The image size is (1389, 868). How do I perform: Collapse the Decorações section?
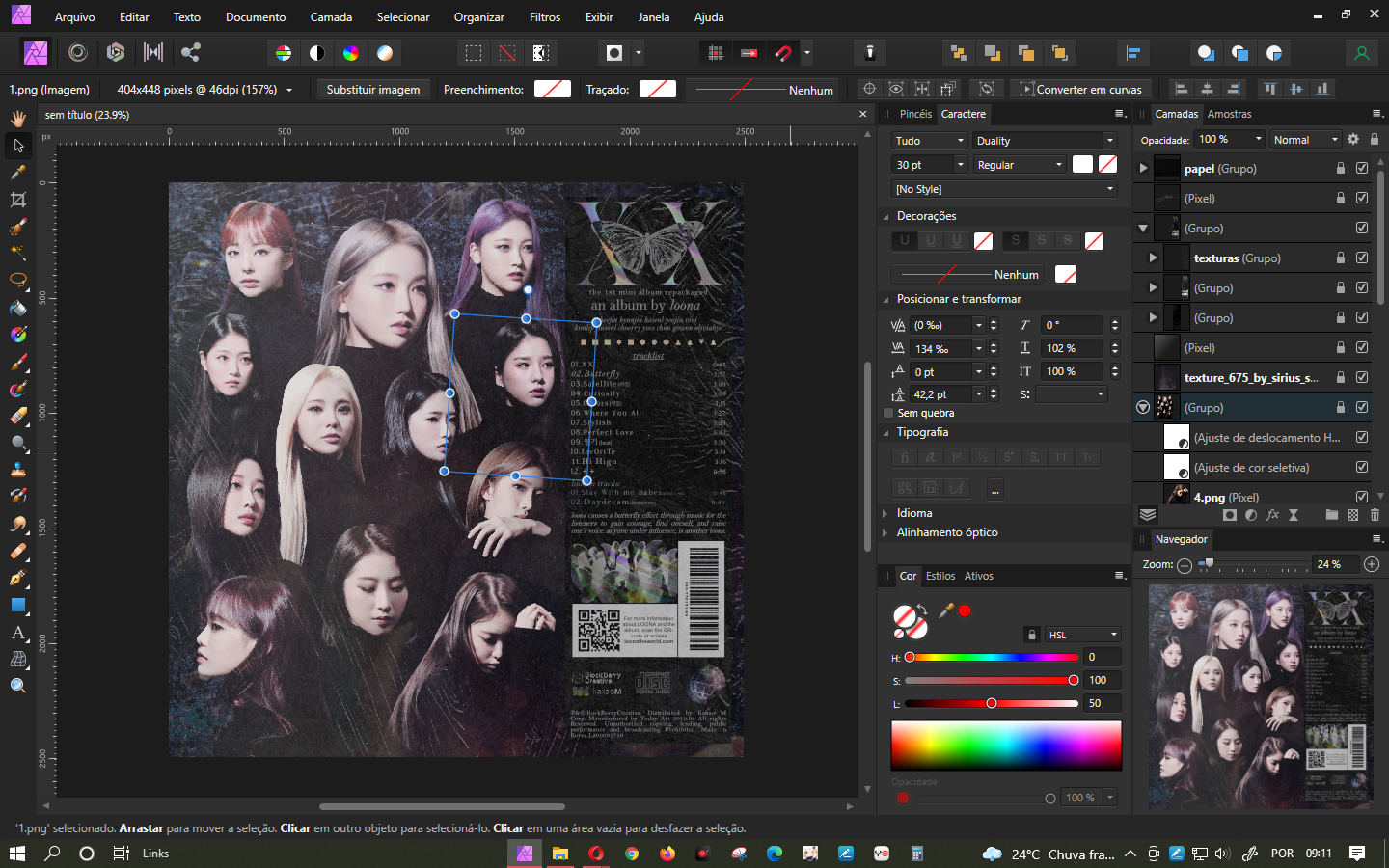(x=886, y=216)
